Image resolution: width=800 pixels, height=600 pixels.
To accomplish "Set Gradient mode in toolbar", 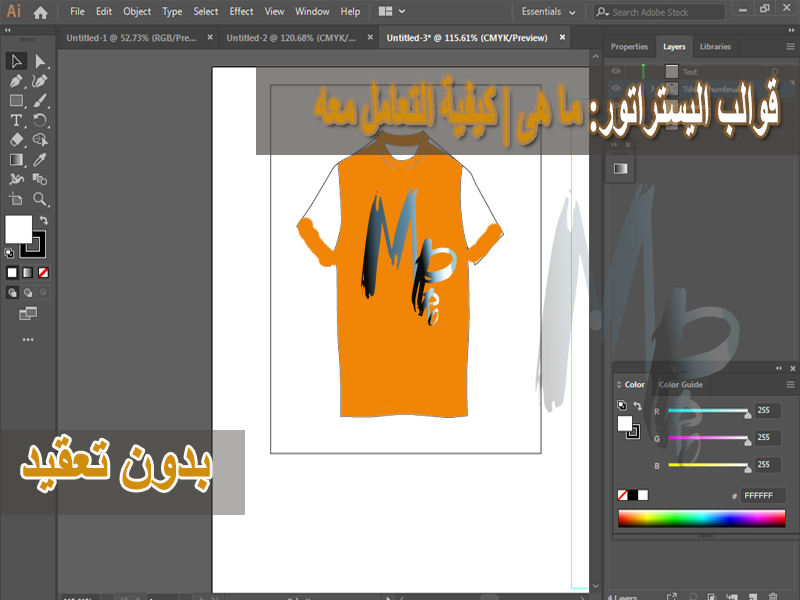I will [x=28, y=273].
